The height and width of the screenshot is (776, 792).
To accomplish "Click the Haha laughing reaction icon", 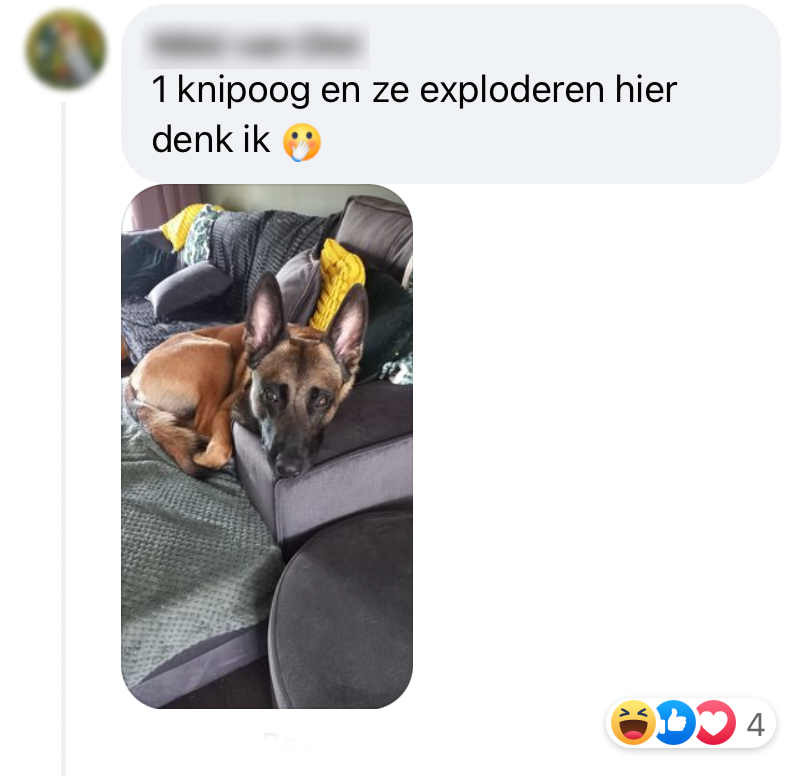I will click(x=633, y=722).
